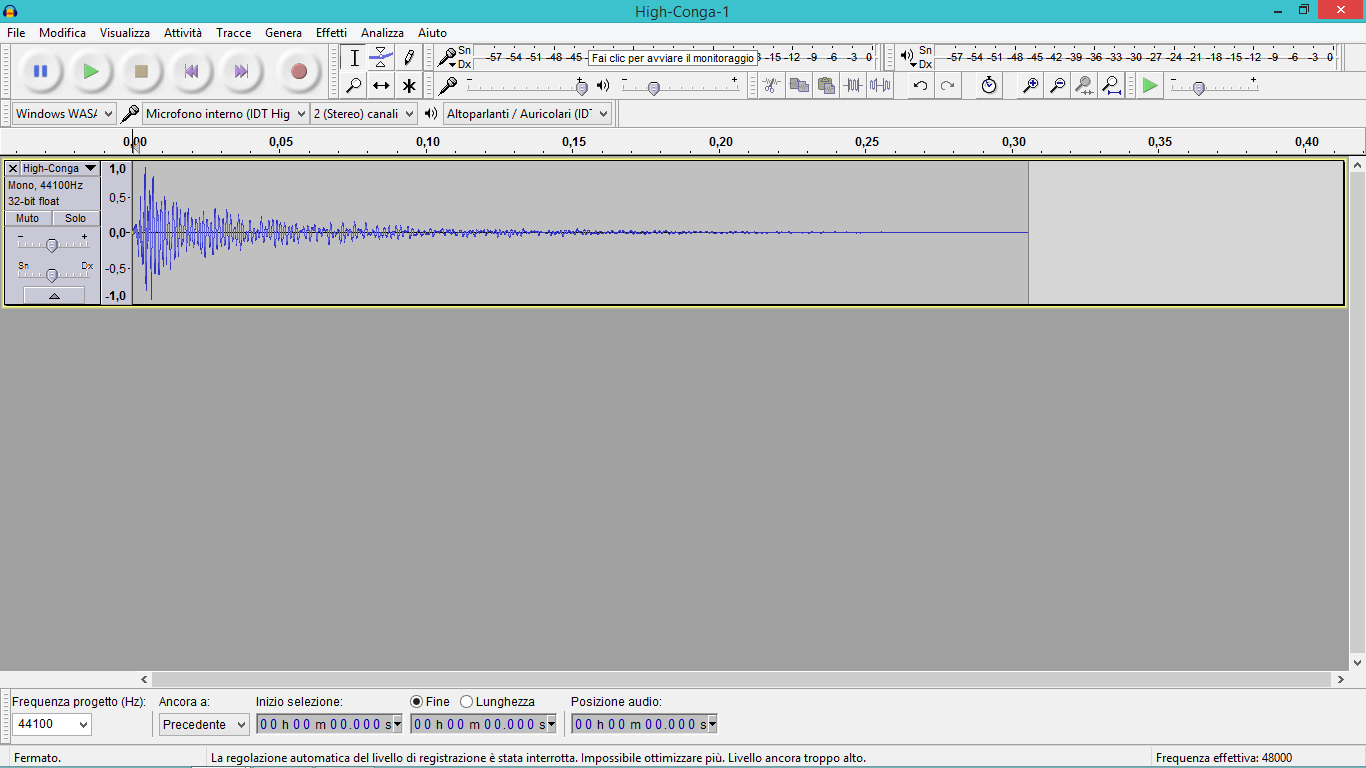Open the Effetti menu
Image resolution: width=1366 pixels, height=768 pixels.
click(x=332, y=33)
